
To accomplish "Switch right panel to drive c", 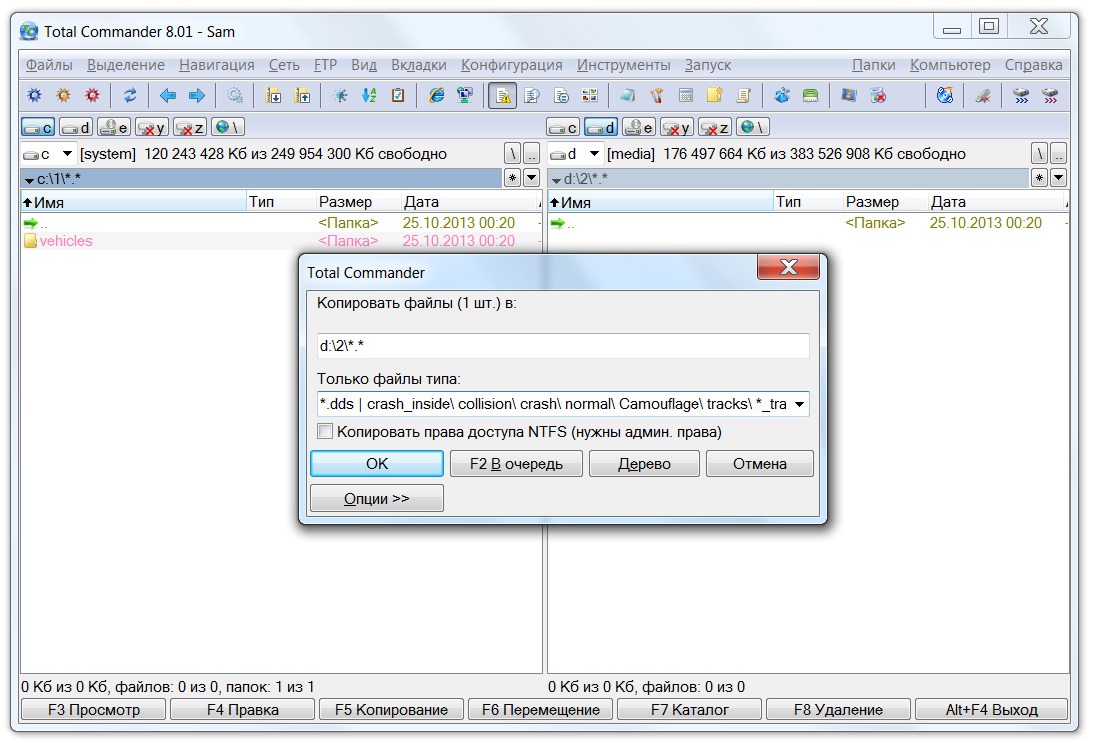I will 563,127.
